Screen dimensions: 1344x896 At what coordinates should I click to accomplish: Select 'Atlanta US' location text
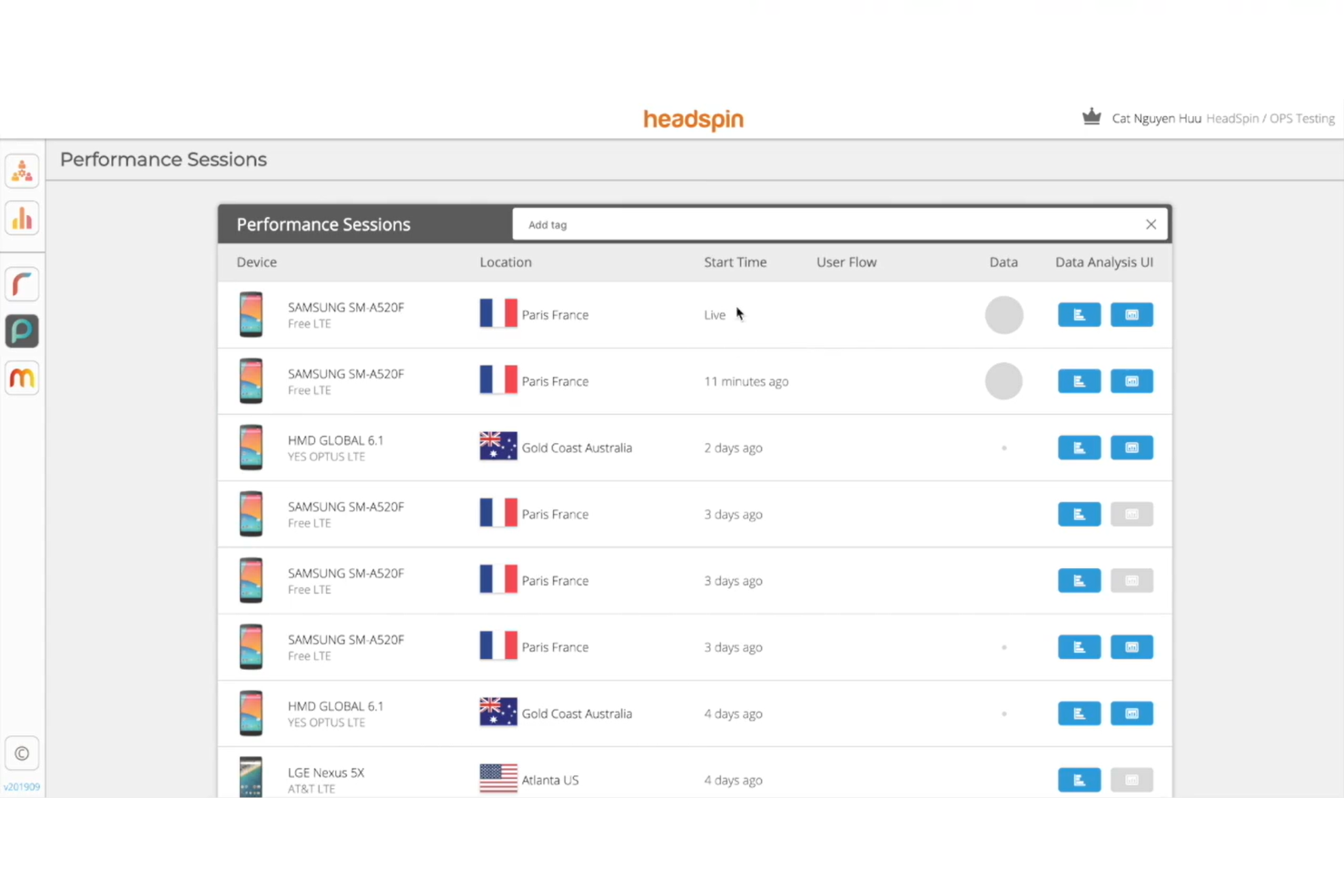point(549,780)
